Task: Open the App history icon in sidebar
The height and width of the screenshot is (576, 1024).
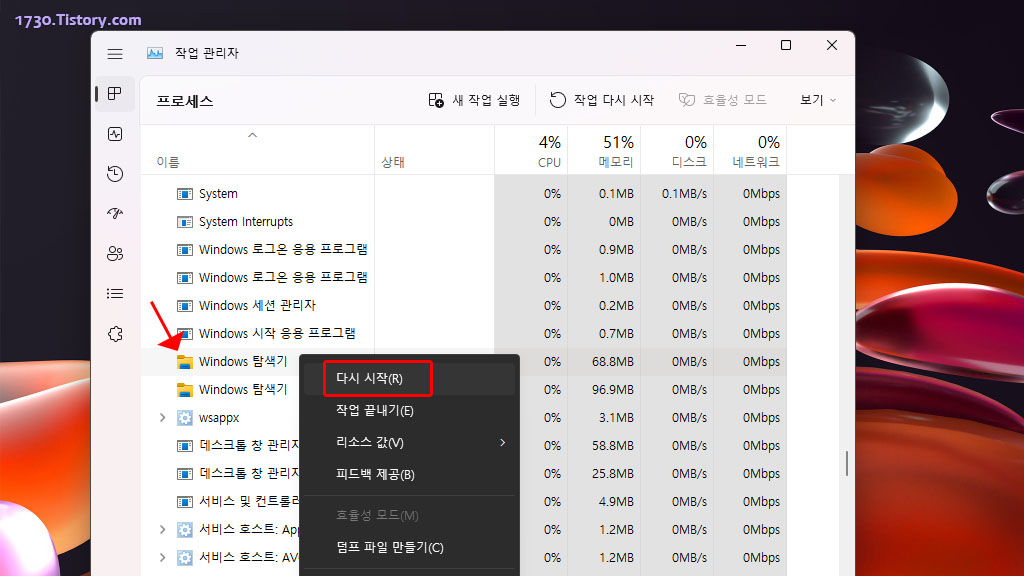Action: pos(115,174)
